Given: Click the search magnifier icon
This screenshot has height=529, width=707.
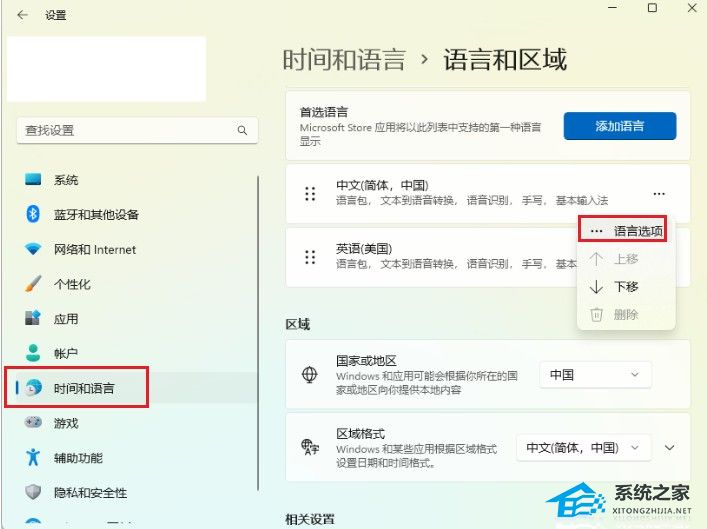Looking at the screenshot, I should [x=242, y=130].
